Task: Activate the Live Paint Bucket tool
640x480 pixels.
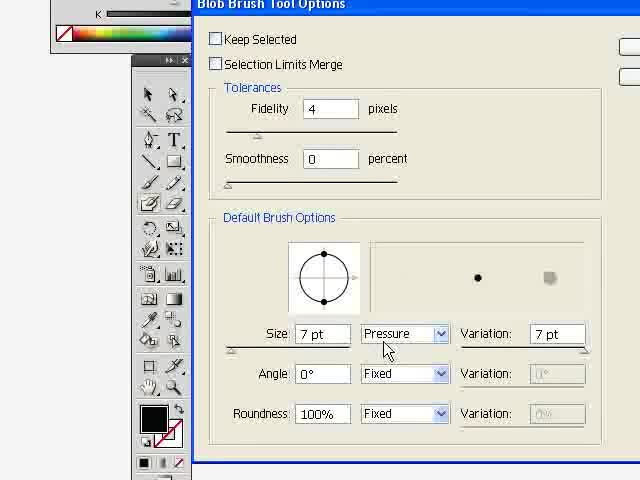Action: [x=149, y=340]
